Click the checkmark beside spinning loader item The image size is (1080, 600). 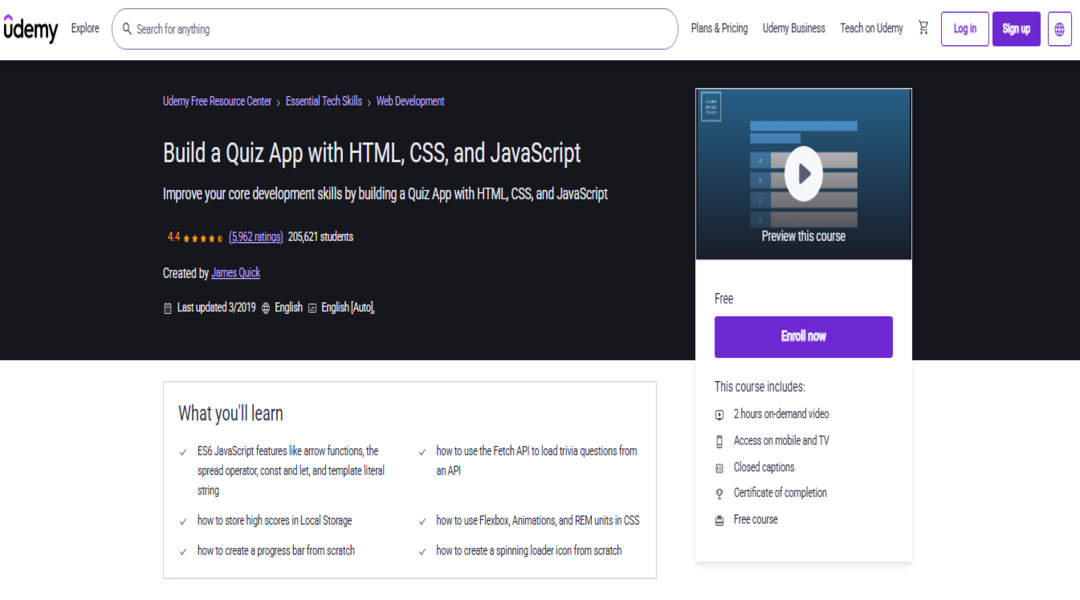click(x=422, y=552)
